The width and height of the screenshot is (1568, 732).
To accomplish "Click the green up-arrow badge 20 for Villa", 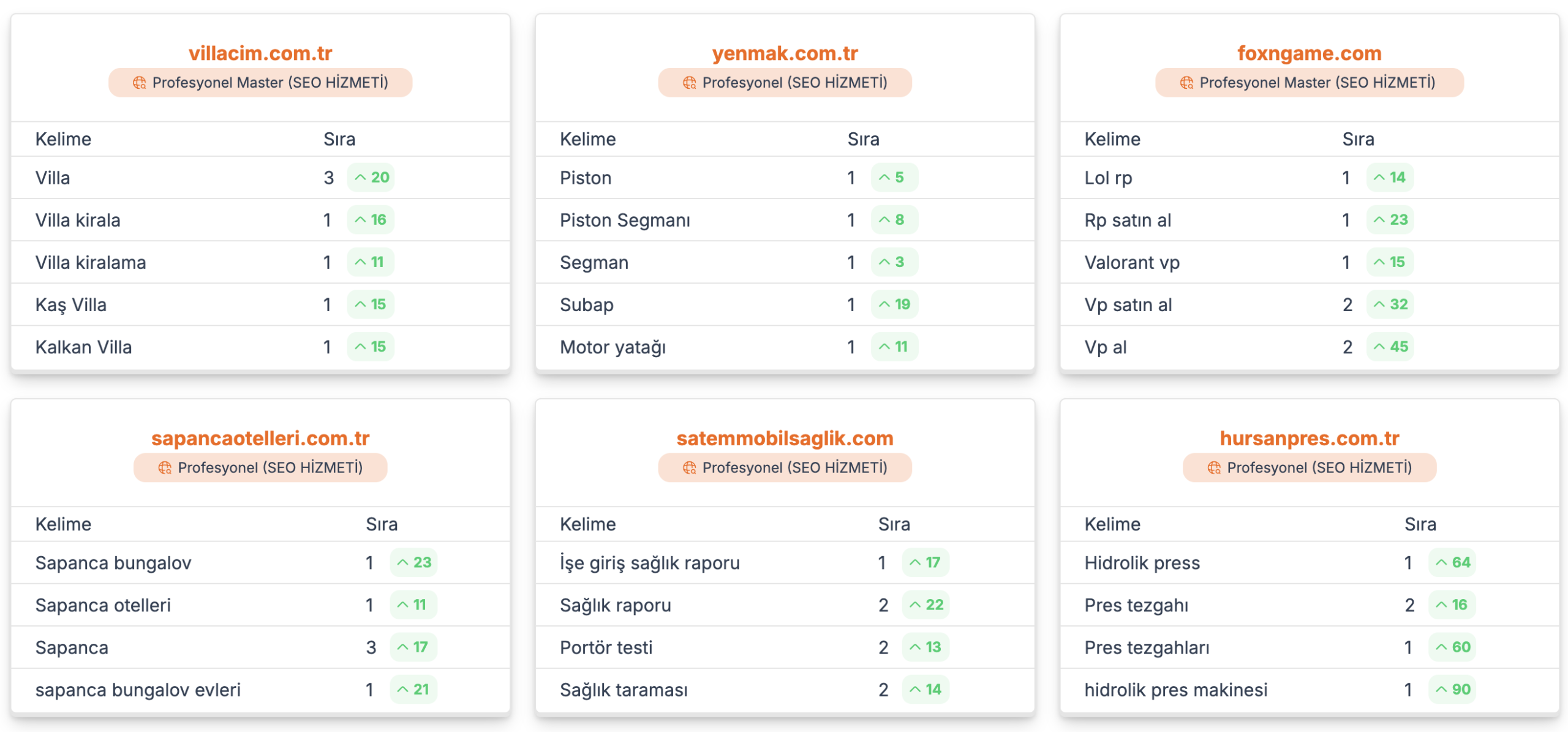I will pos(371,178).
